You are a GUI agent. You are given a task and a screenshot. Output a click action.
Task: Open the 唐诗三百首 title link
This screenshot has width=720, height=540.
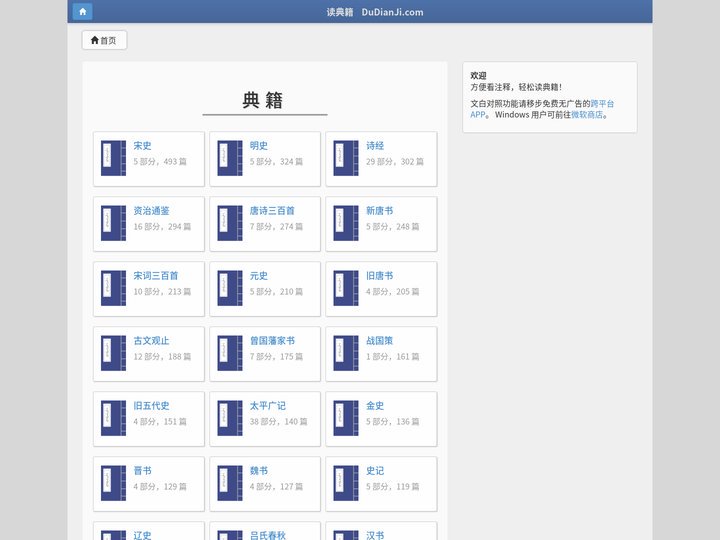click(272, 211)
